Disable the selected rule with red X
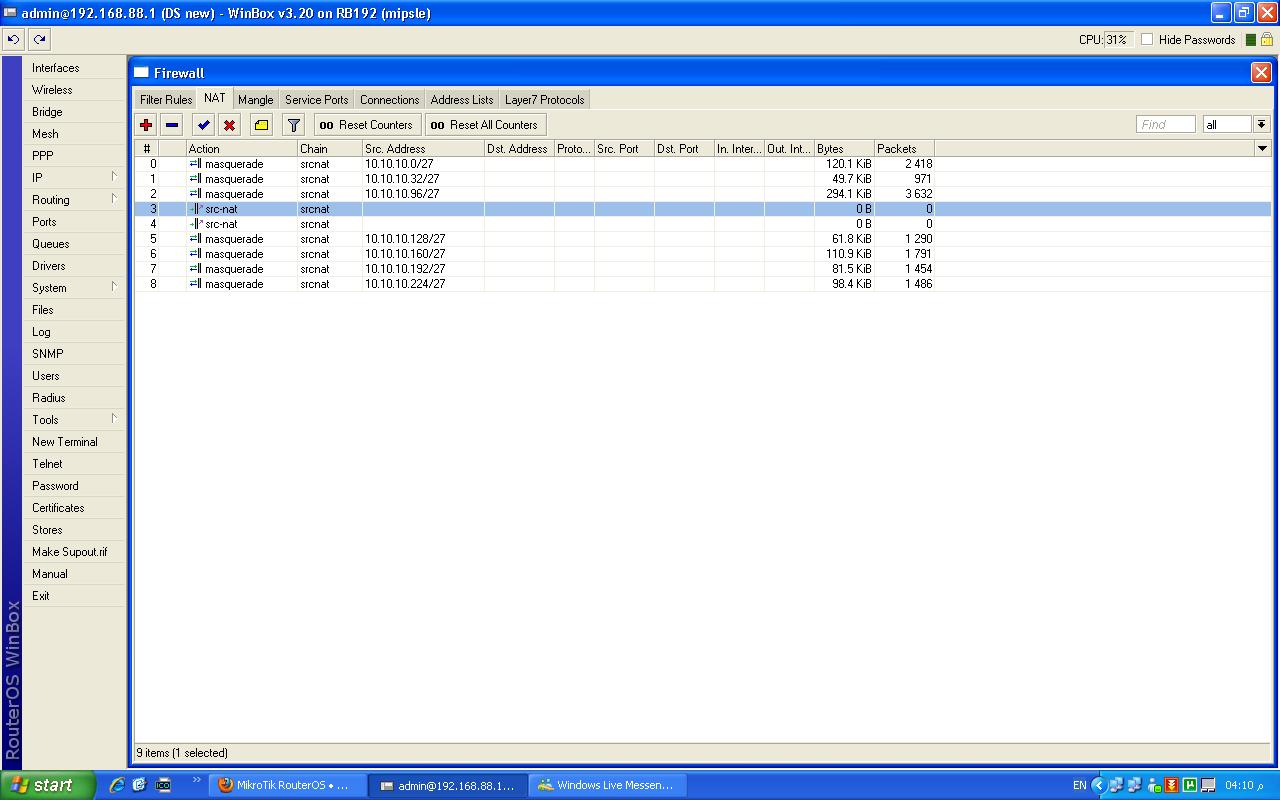The height and width of the screenshot is (800, 1280). tap(230, 125)
